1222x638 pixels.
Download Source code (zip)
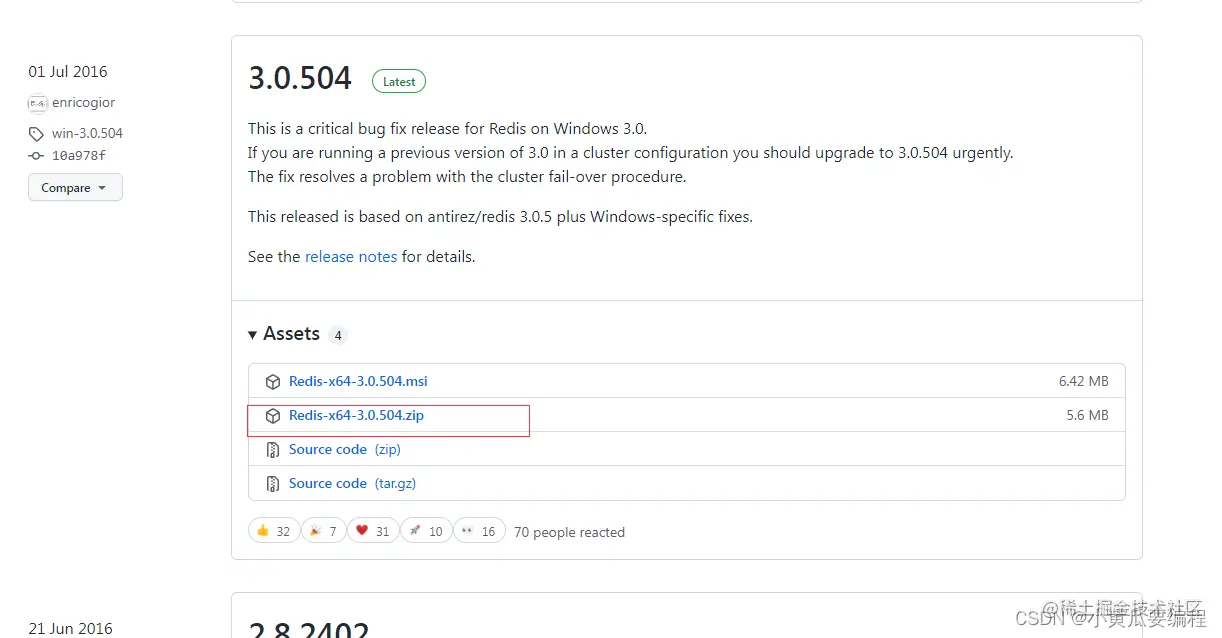click(345, 449)
